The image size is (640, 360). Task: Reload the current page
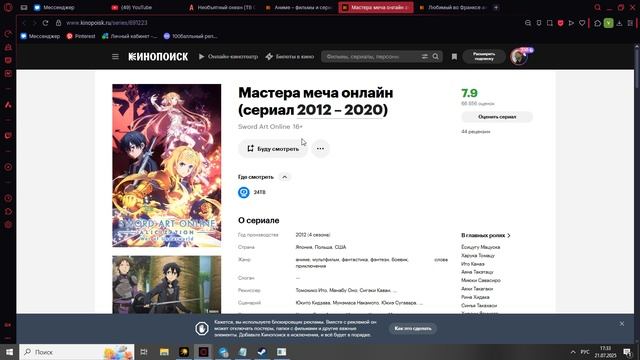coord(45,23)
